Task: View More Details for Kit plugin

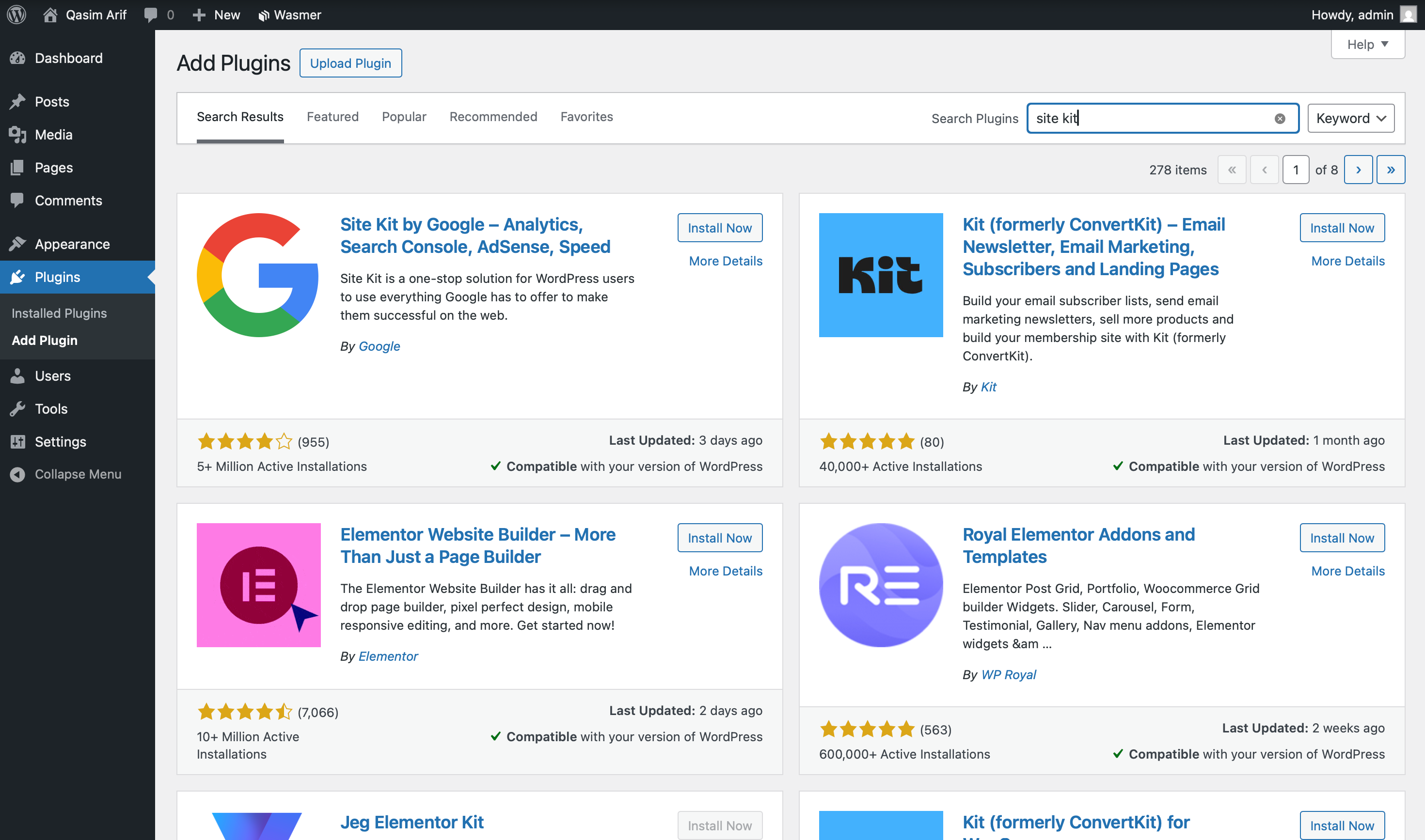Action: [1348, 261]
